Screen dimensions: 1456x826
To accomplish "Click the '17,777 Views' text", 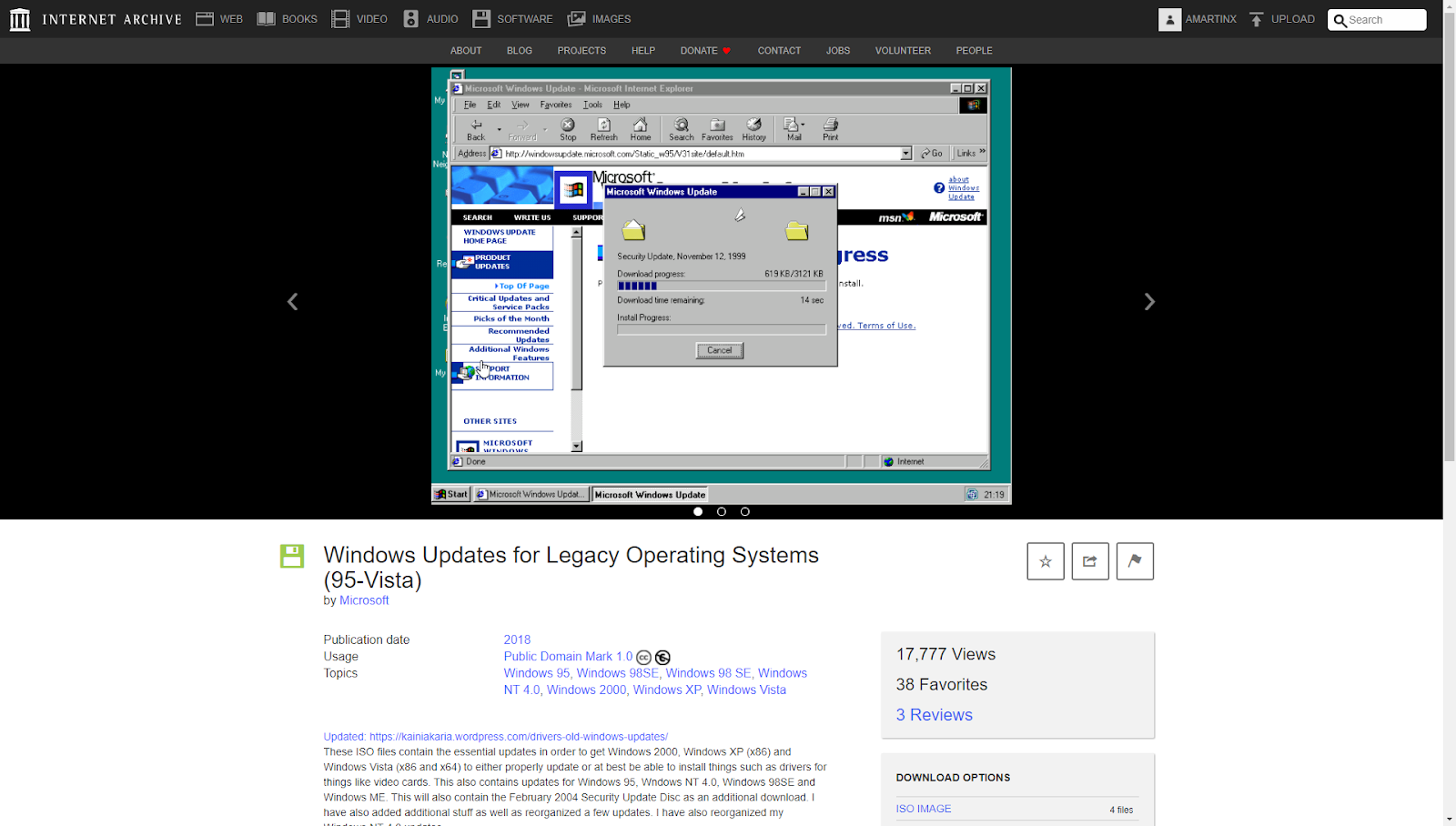I will [945, 654].
